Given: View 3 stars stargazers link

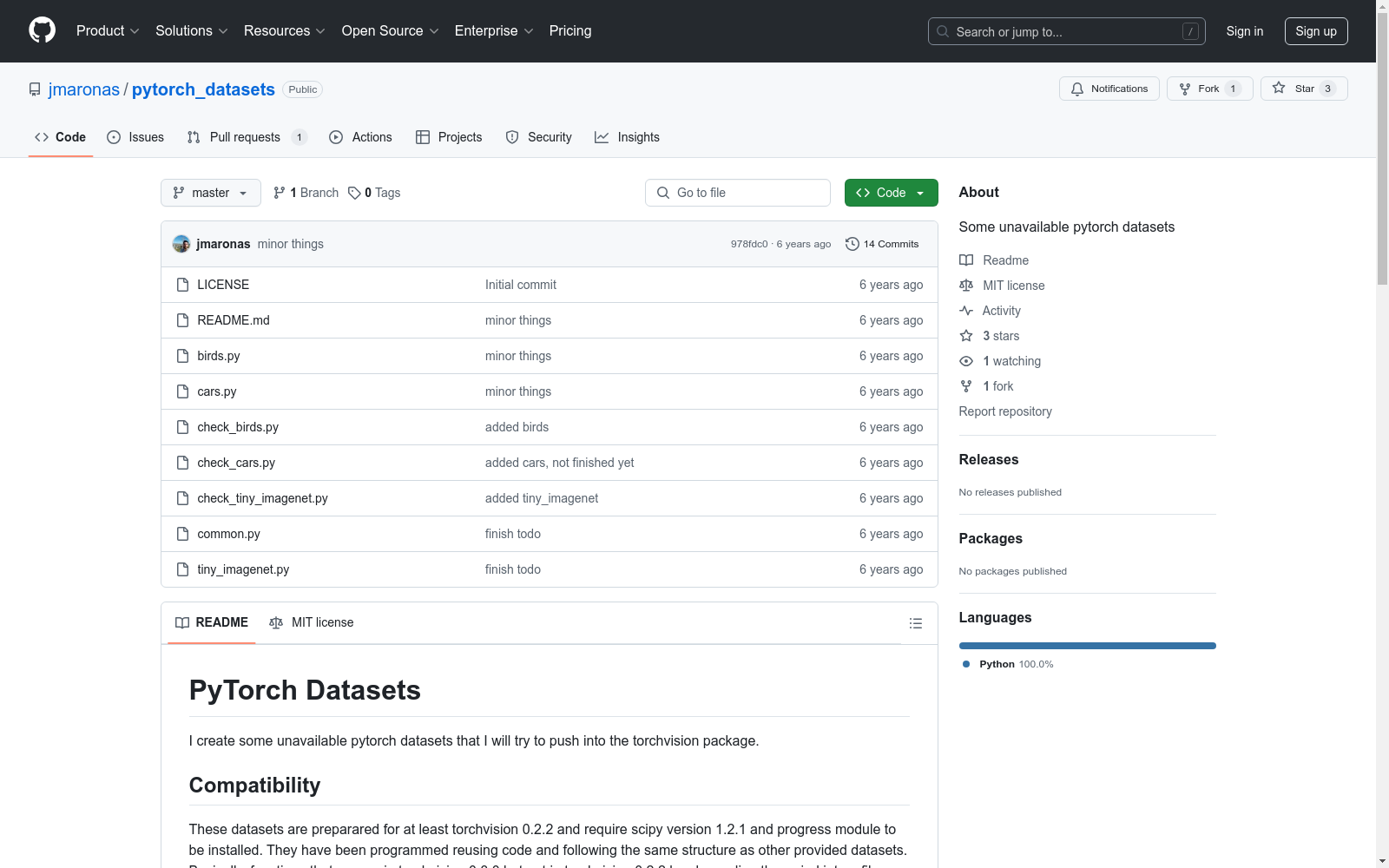Looking at the screenshot, I should pos(990,336).
